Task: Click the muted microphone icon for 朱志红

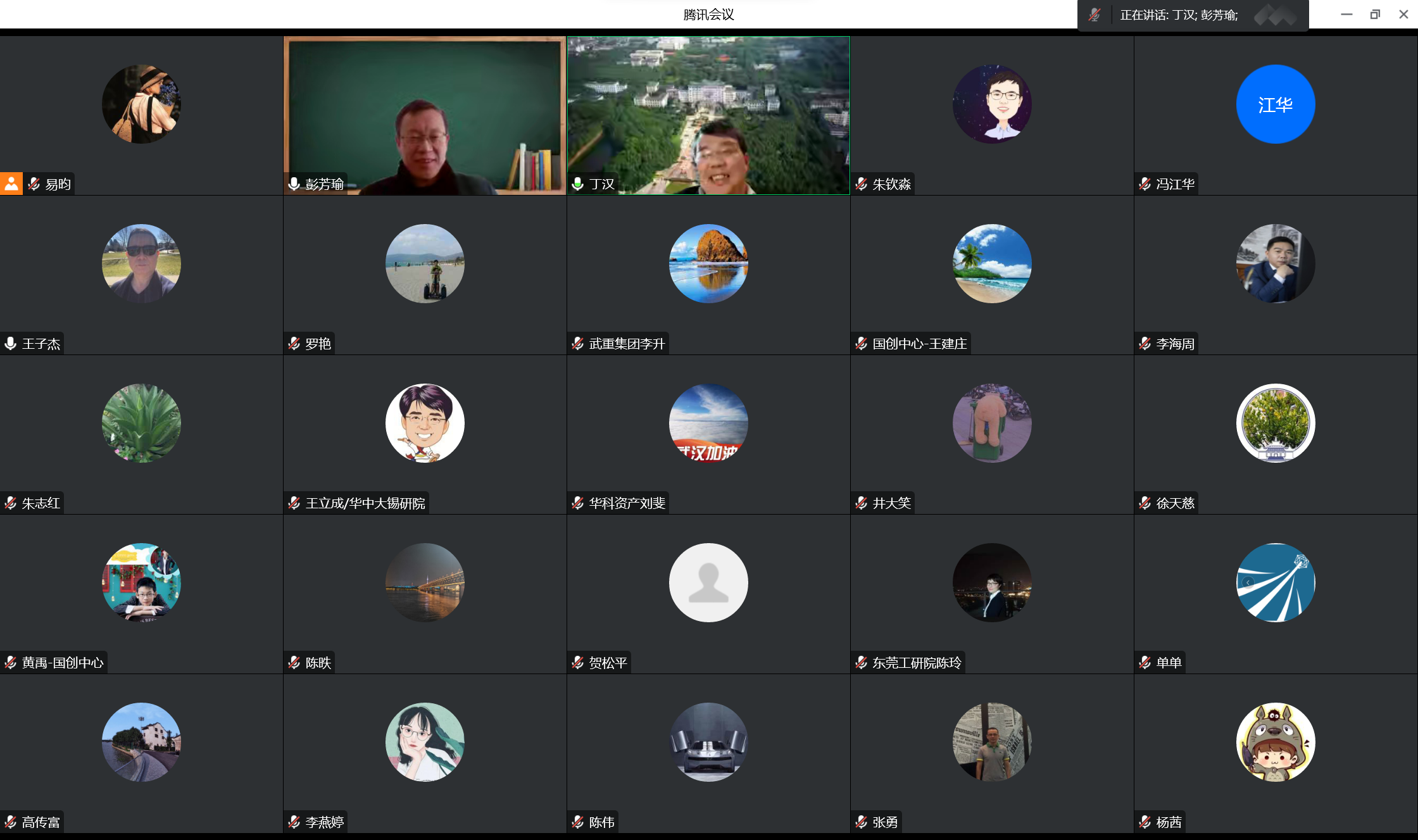Action: (x=10, y=503)
